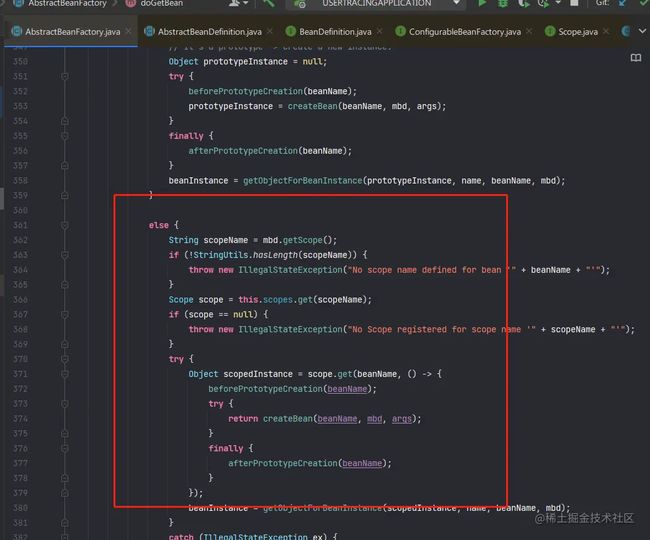Stop the running process

[x=574, y=3]
